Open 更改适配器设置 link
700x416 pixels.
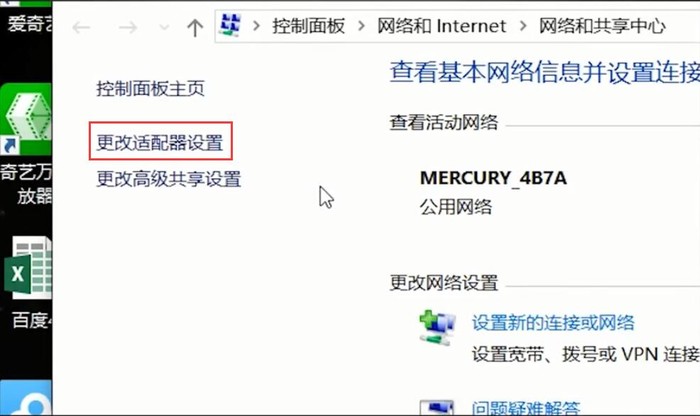(x=160, y=143)
